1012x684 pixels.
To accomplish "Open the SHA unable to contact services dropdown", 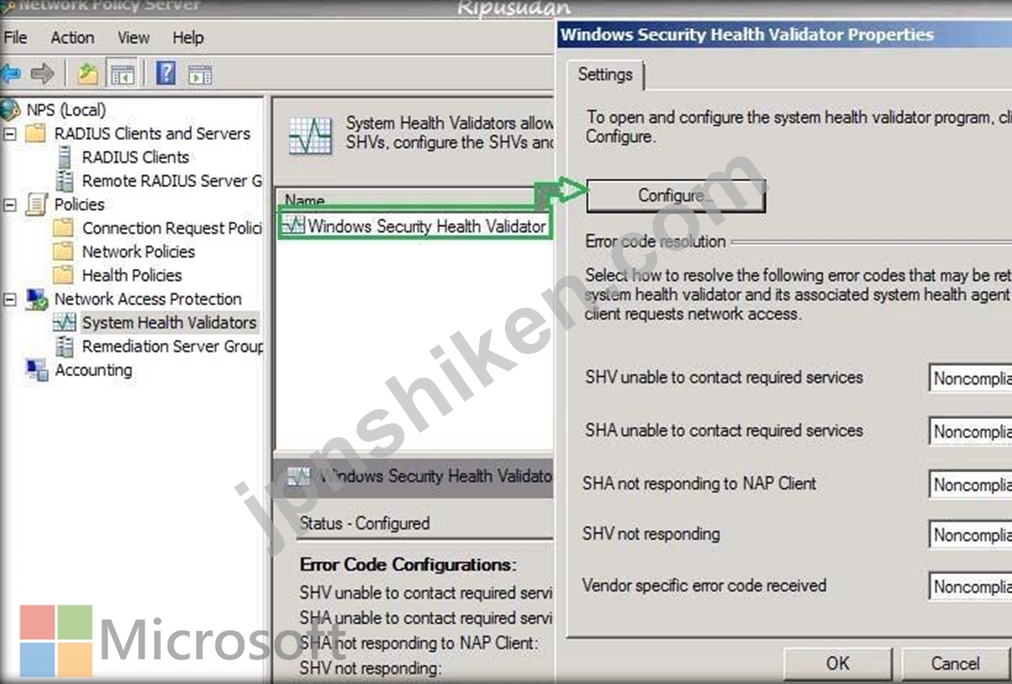I will (x=970, y=431).
